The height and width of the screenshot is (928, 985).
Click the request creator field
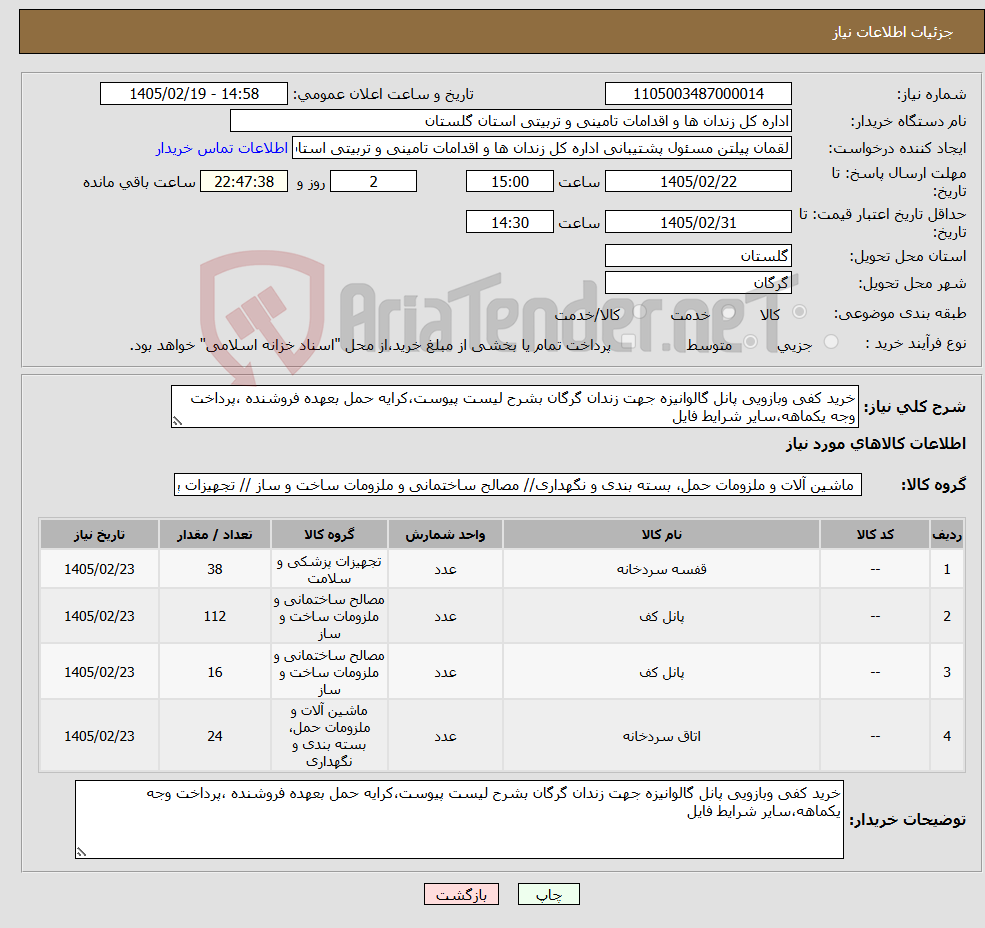pos(541,148)
